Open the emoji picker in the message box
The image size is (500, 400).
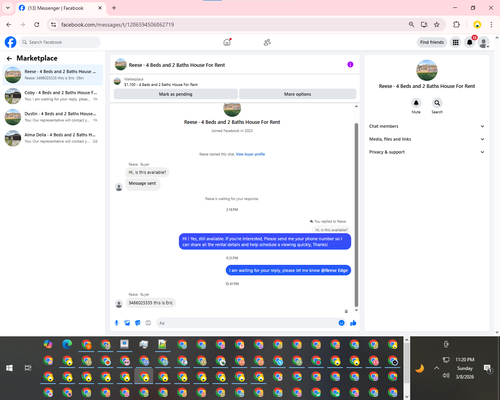pyautogui.click(x=341, y=323)
